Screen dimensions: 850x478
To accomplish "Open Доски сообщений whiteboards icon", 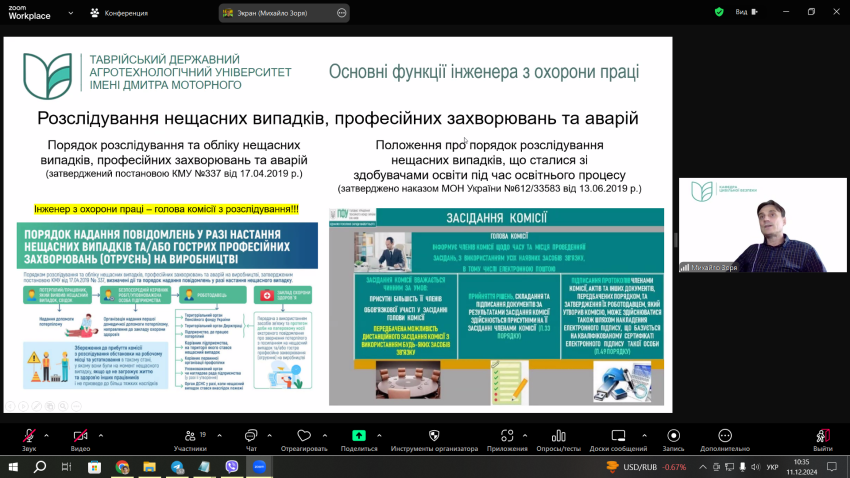I will coord(619,436).
